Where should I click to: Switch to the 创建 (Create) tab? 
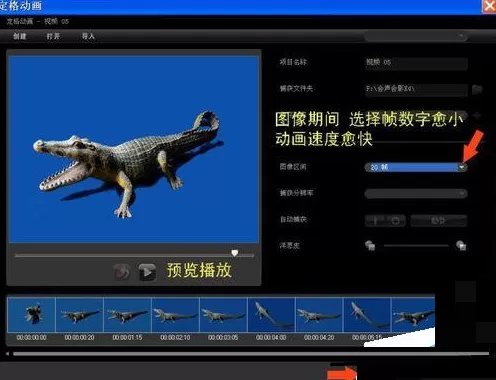(20, 36)
